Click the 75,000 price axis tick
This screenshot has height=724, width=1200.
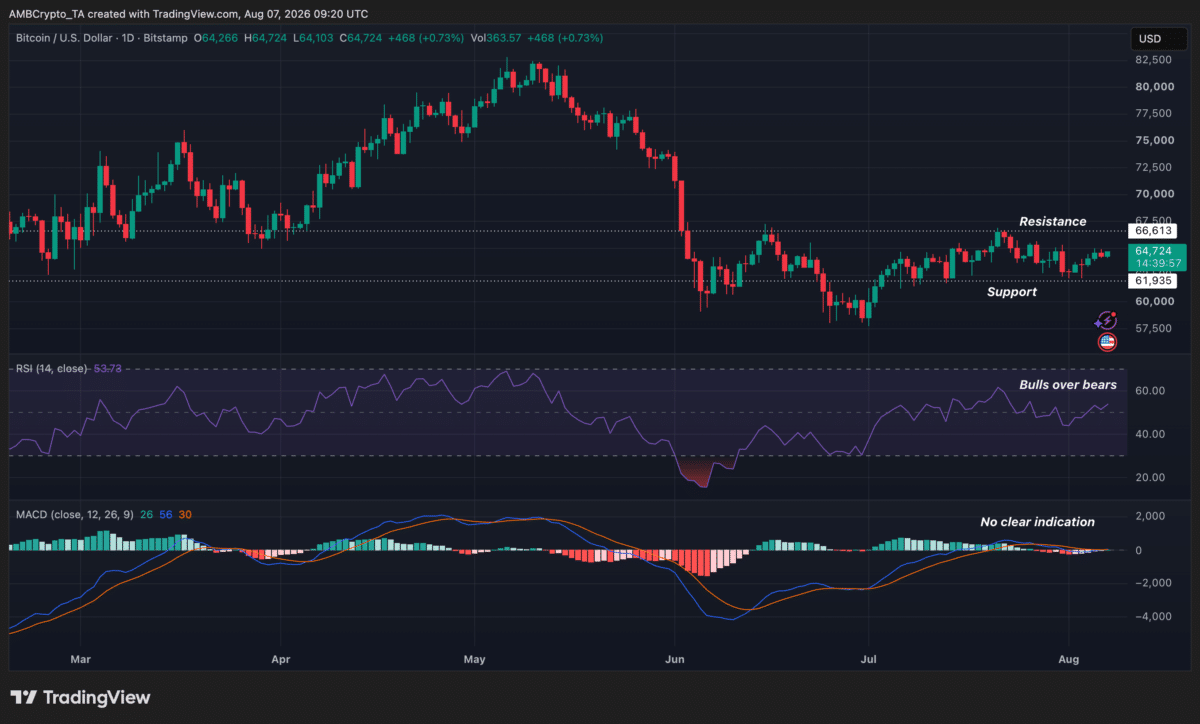pos(1154,140)
